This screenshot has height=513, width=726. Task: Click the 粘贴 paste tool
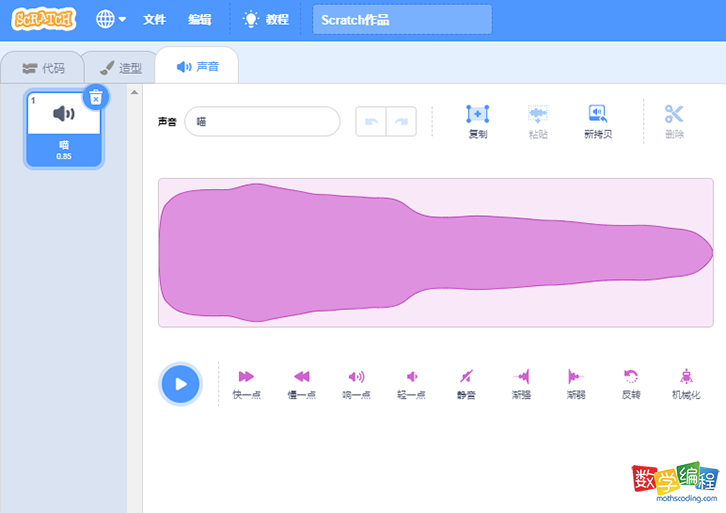point(538,122)
